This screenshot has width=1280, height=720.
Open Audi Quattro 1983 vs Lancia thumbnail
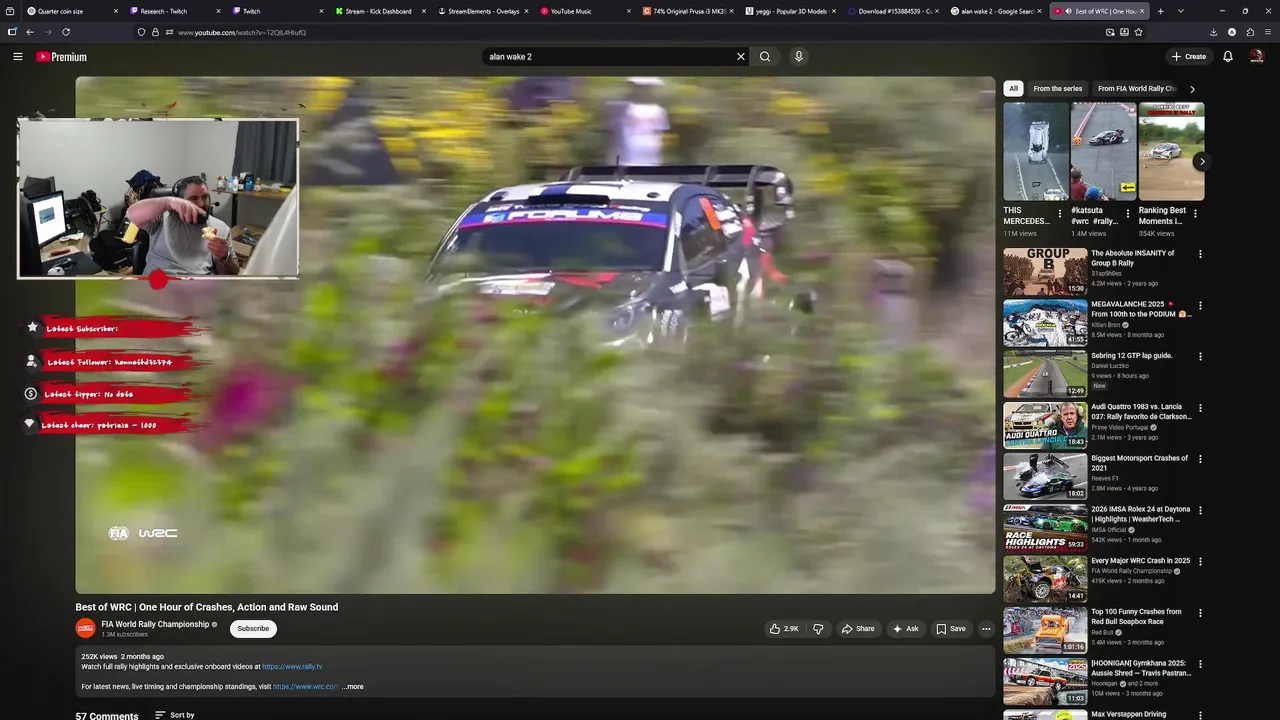click(x=1045, y=425)
